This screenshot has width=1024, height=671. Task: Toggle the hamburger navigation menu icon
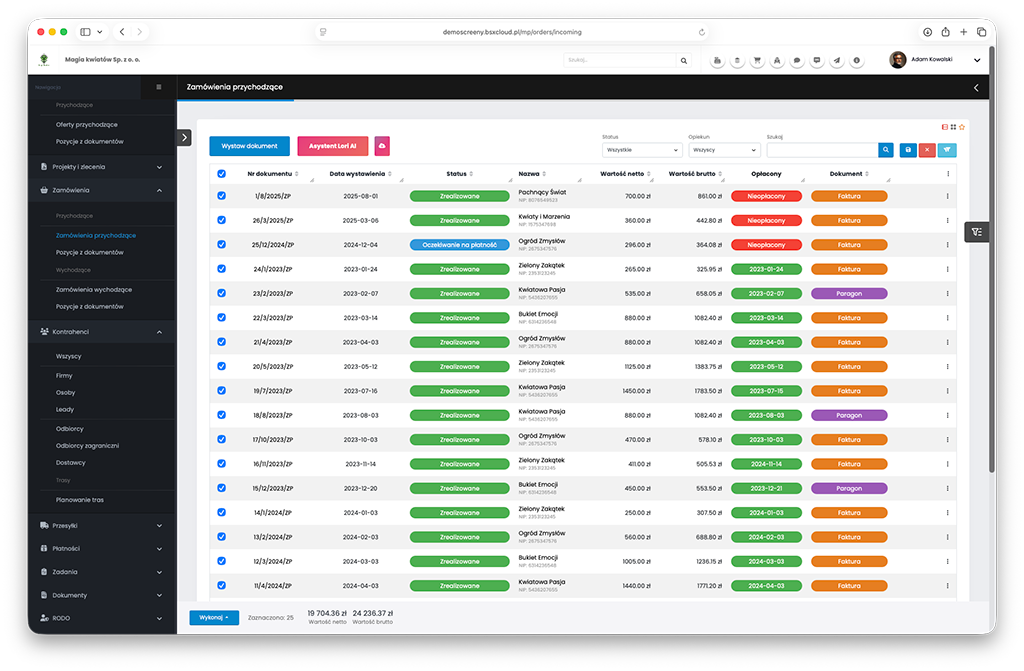point(158,88)
